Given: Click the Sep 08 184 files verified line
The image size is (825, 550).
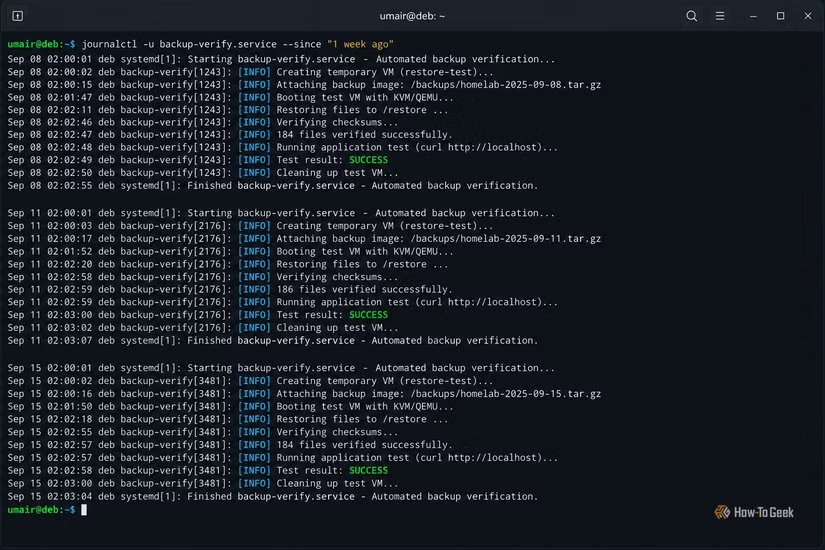Looking at the screenshot, I should pos(230,135).
